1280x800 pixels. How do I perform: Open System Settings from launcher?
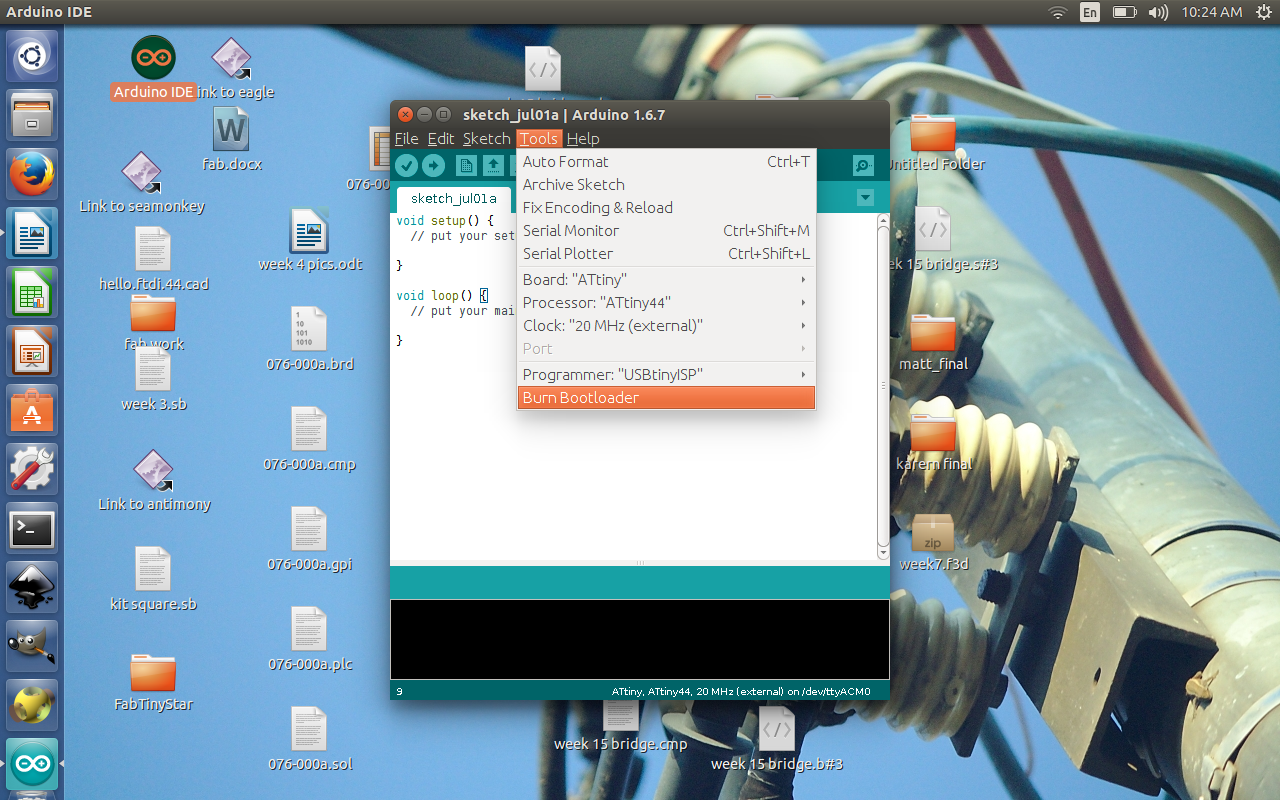32,470
